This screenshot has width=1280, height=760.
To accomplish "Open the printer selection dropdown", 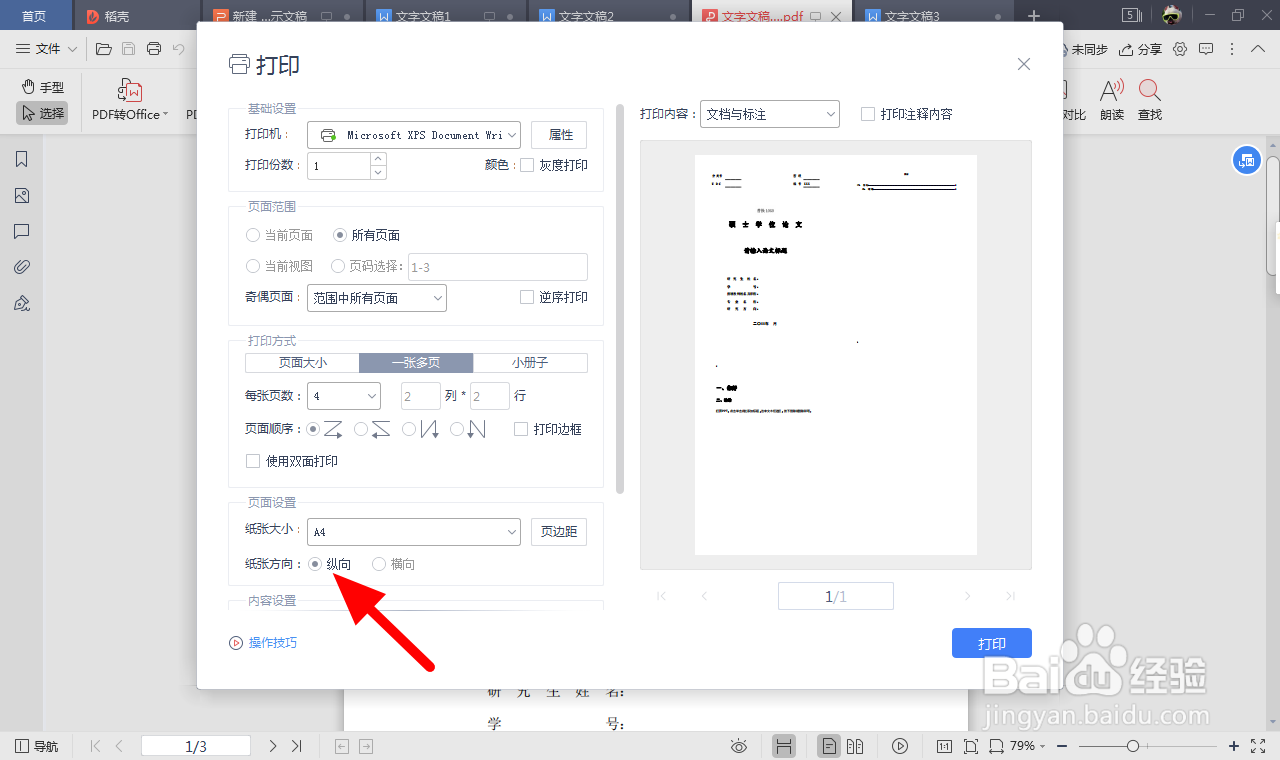I will [x=413, y=134].
